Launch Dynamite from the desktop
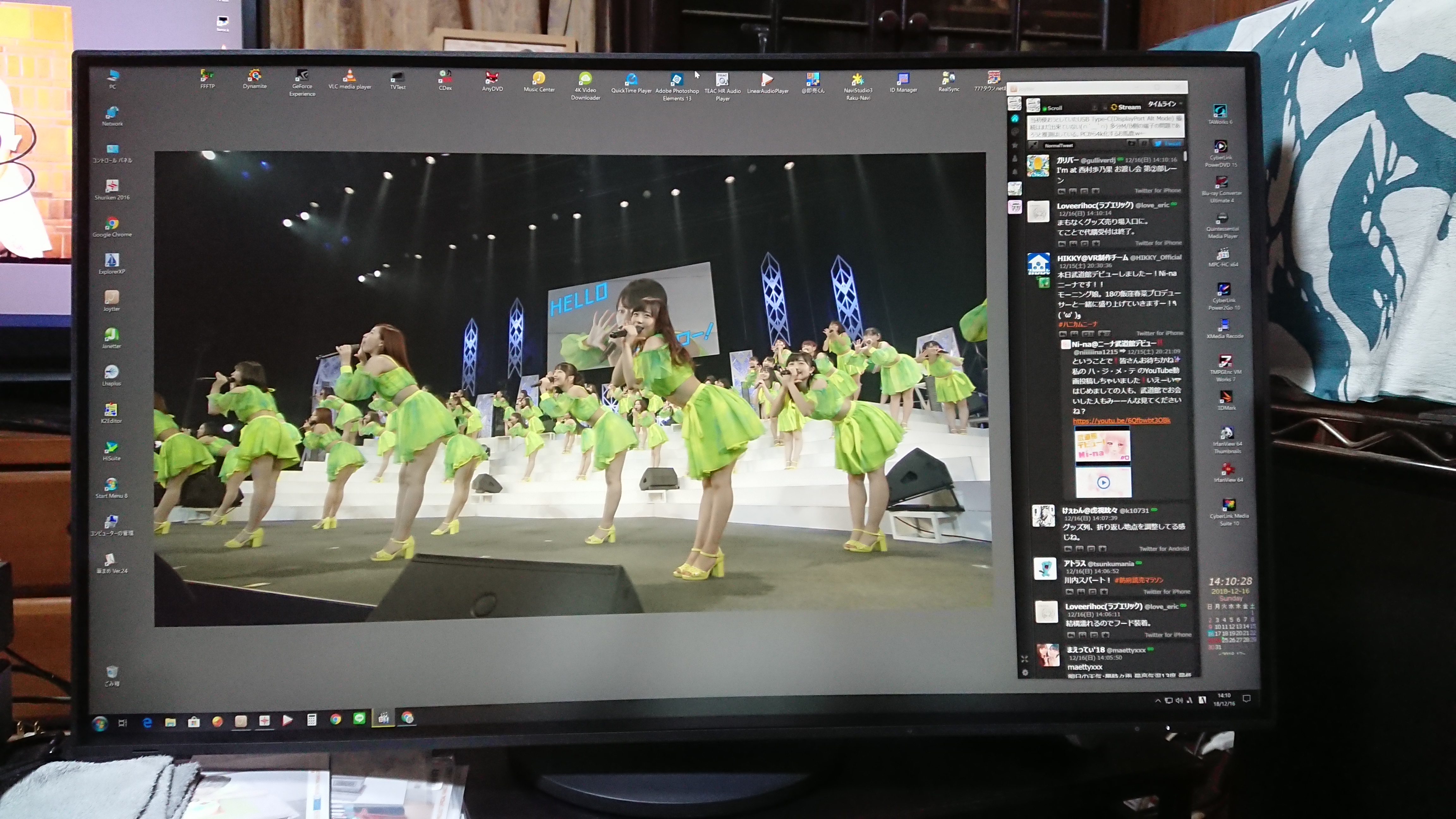 (254, 79)
